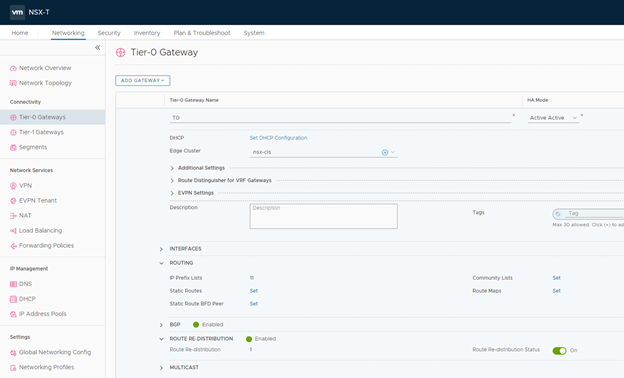
Task: Collapse the sidebar with double-chevron icon
Action: [98, 48]
